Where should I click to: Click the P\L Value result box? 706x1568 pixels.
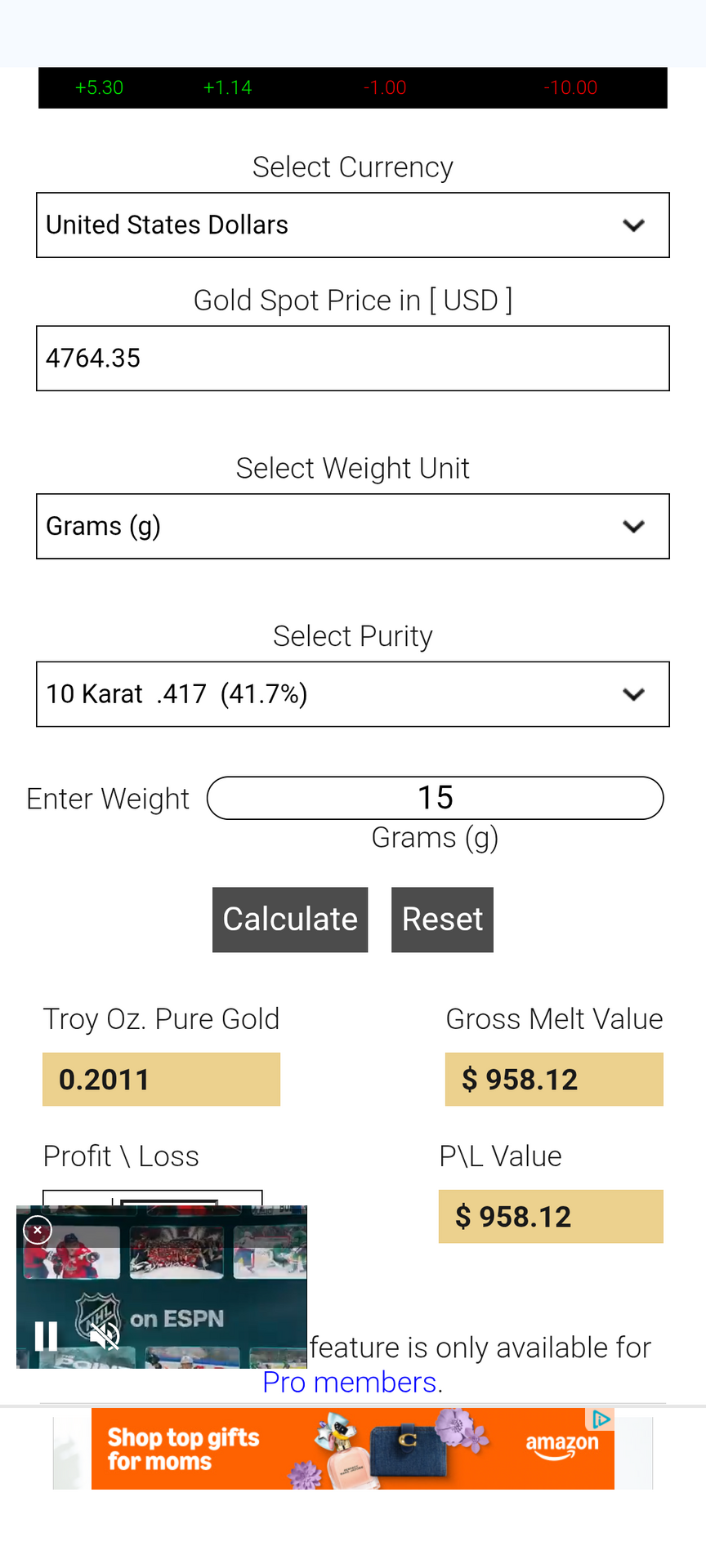point(551,1217)
